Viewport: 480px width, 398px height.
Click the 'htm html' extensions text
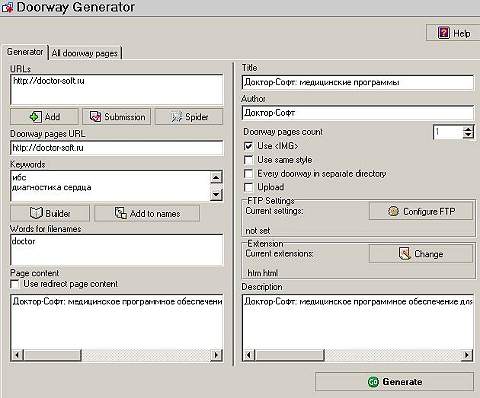(263, 273)
